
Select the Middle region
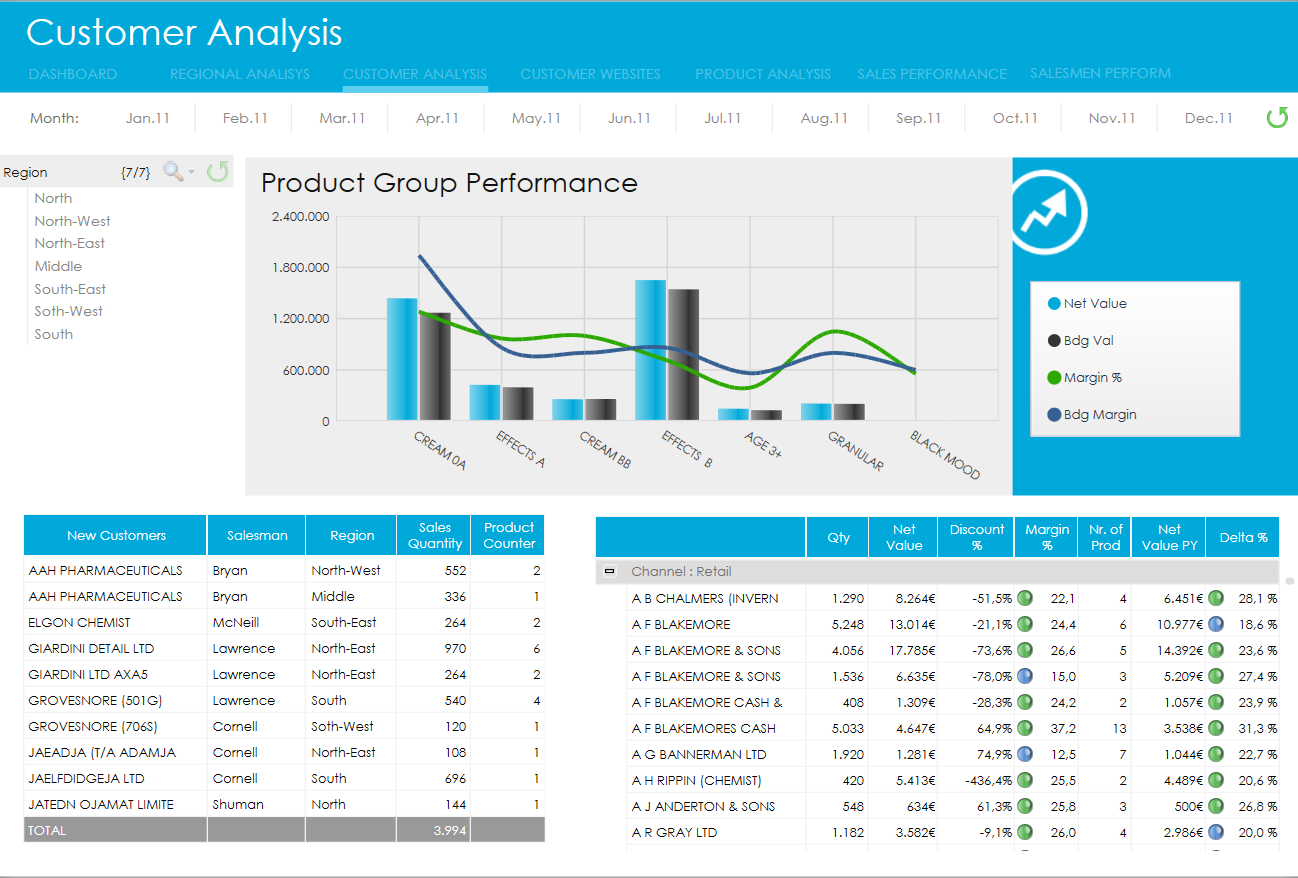[58, 266]
